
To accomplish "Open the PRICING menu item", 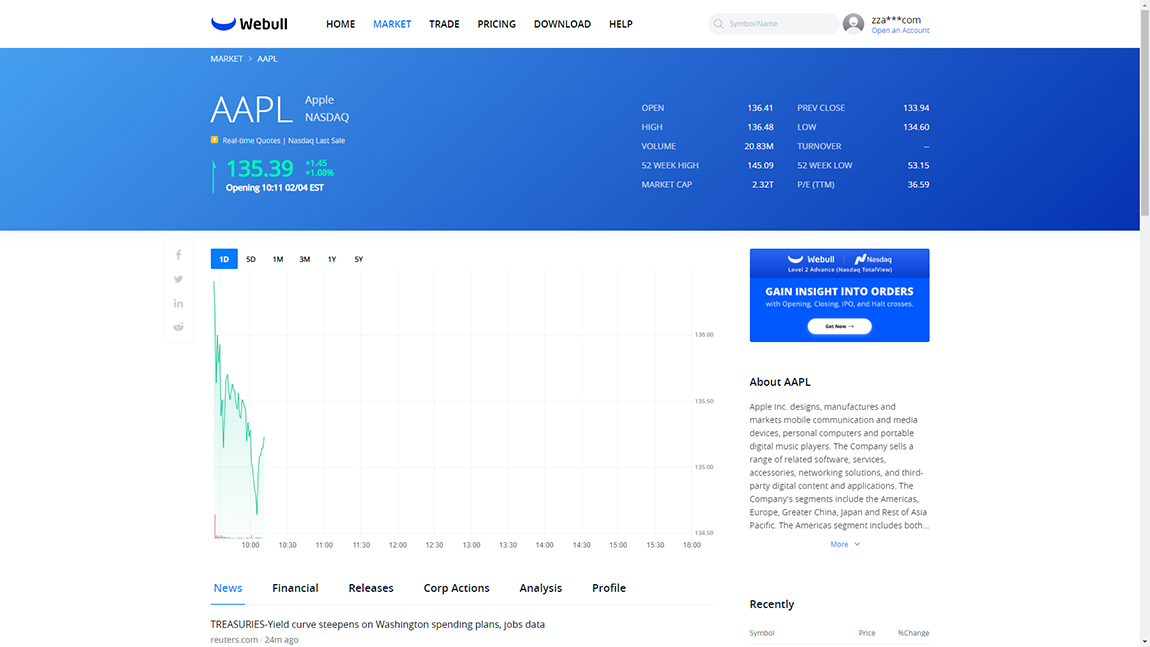I will (497, 24).
